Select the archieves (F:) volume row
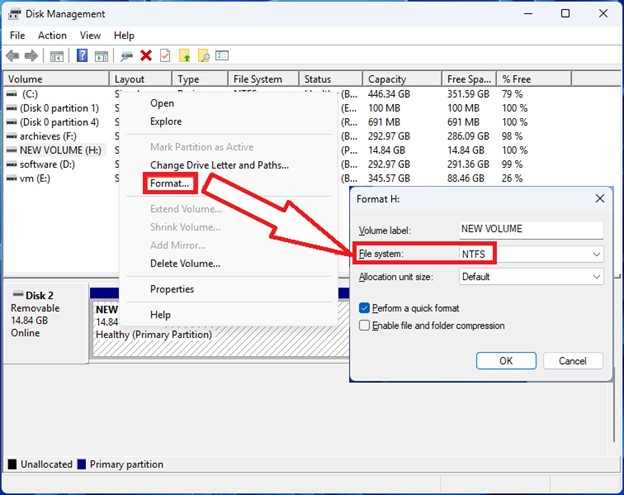 pyautogui.click(x=42, y=136)
